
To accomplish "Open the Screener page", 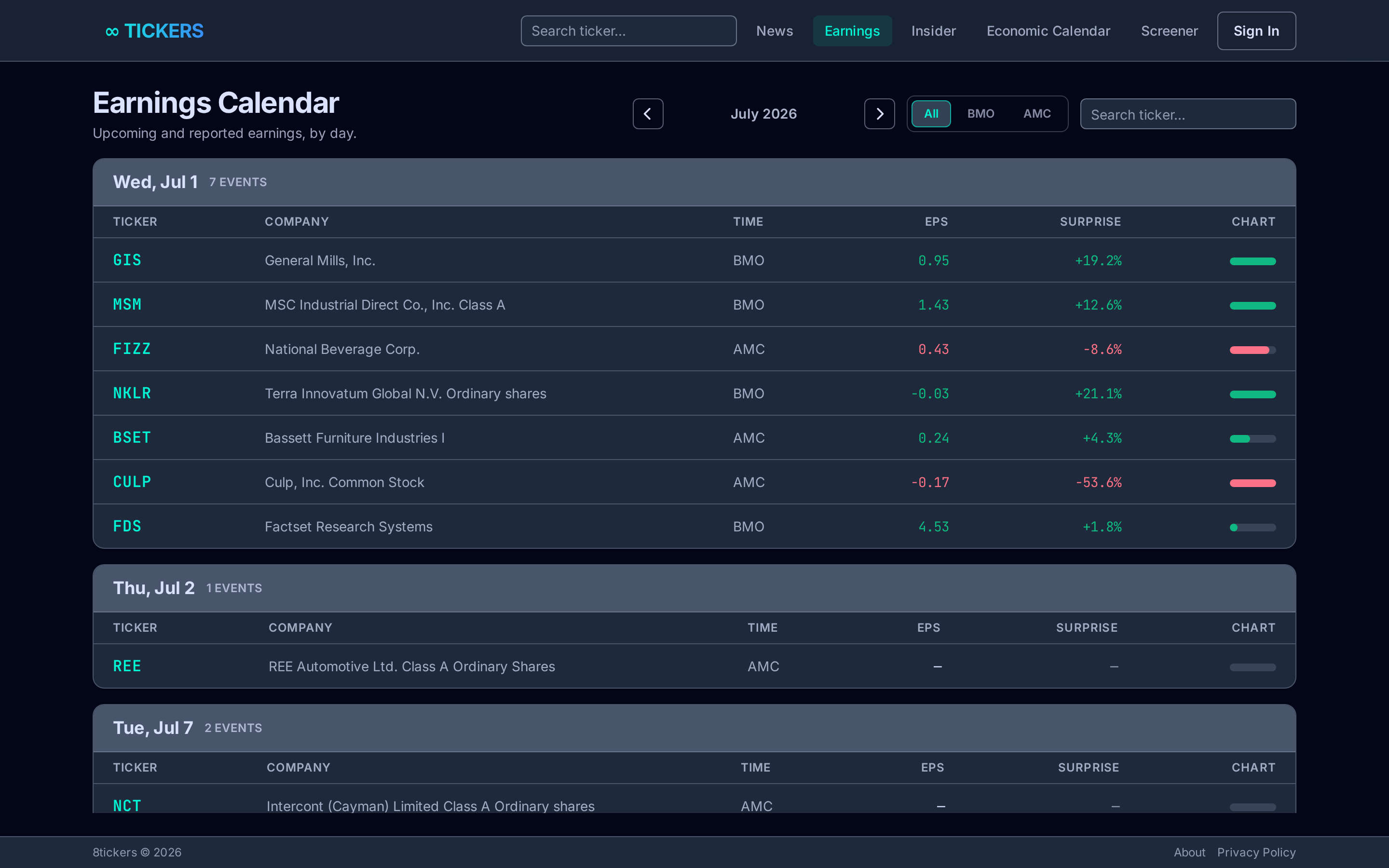I will click(x=1169, y=31).
